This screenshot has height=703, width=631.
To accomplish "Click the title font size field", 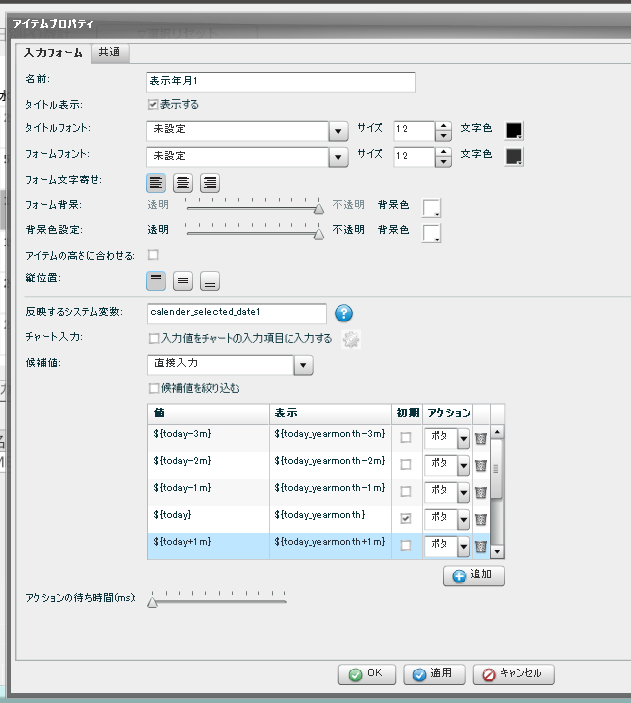I will 414,131.
